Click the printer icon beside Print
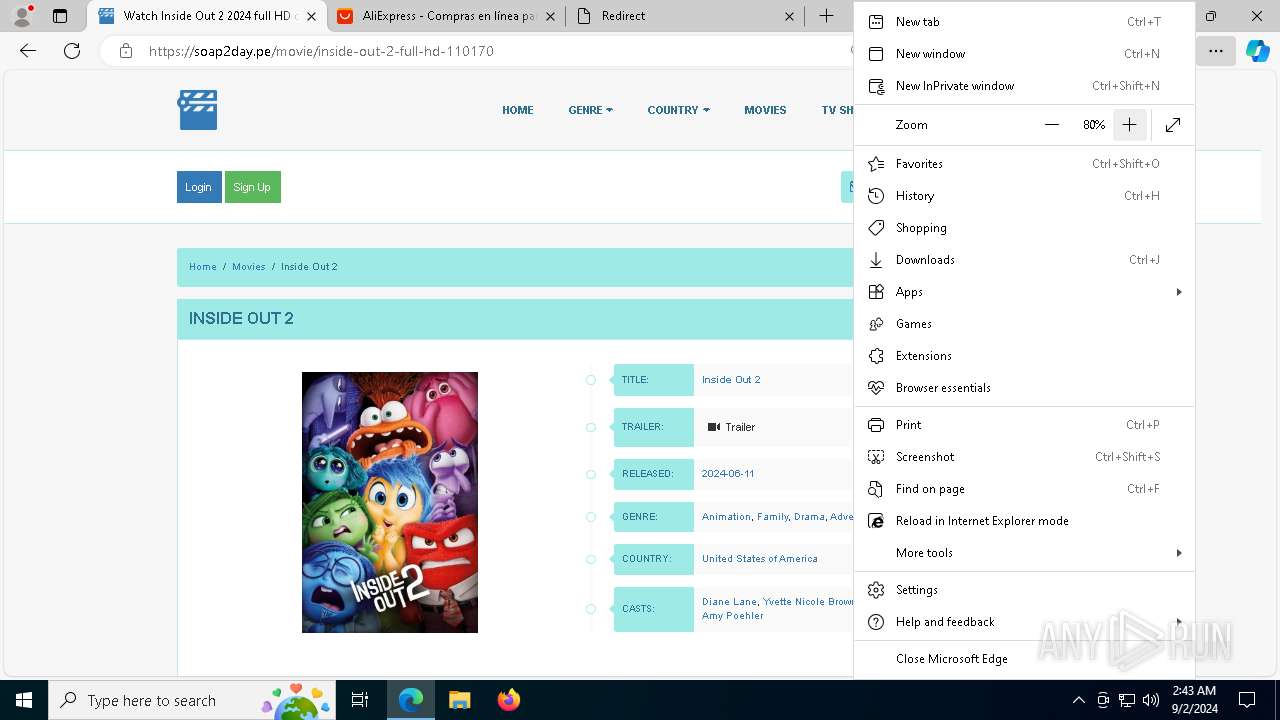 [x=876, y=425]
